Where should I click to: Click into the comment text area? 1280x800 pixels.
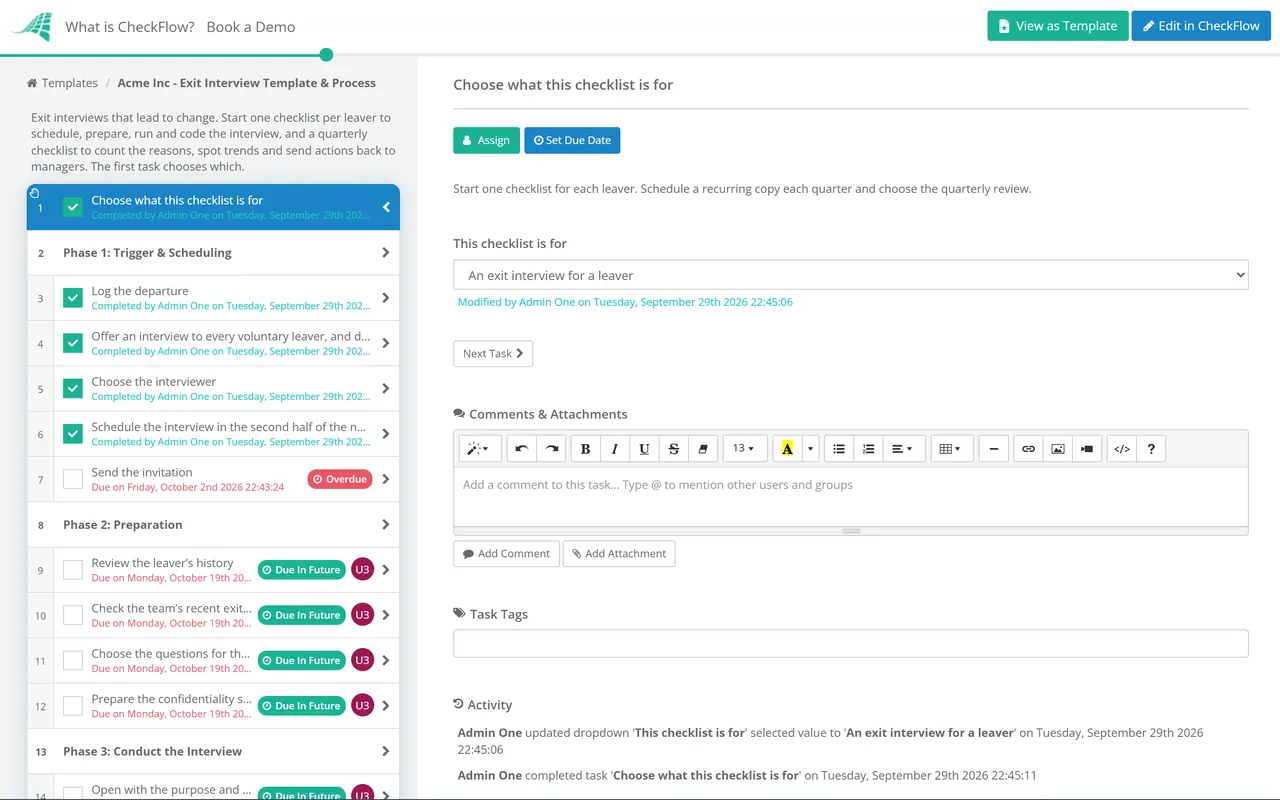pos(851,497)
